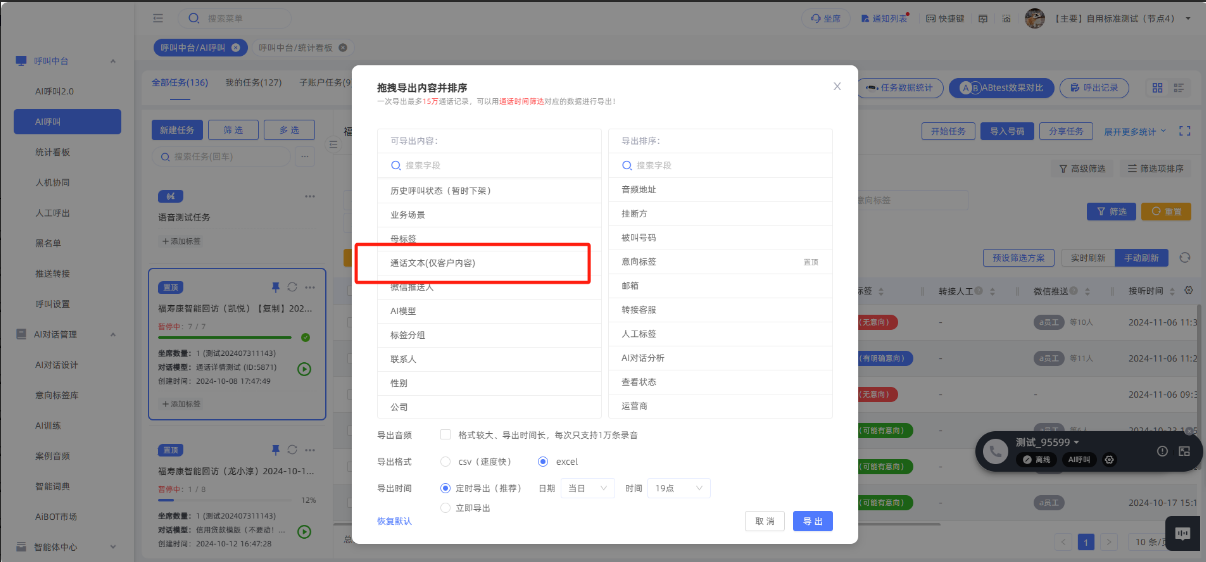The height and width of the screenshot is (562, 1206).
Task: Click the sidebar collapse hamburger icon
Action: pos(158,18)
